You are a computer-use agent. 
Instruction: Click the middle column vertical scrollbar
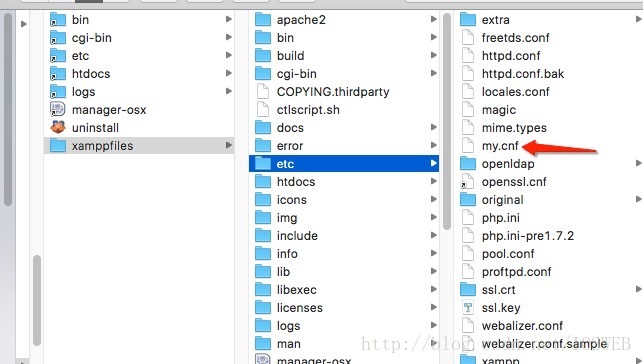tap(447, 121)
